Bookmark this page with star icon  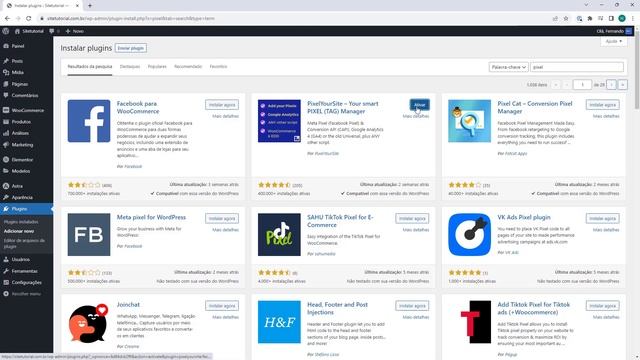coord(566,18)
